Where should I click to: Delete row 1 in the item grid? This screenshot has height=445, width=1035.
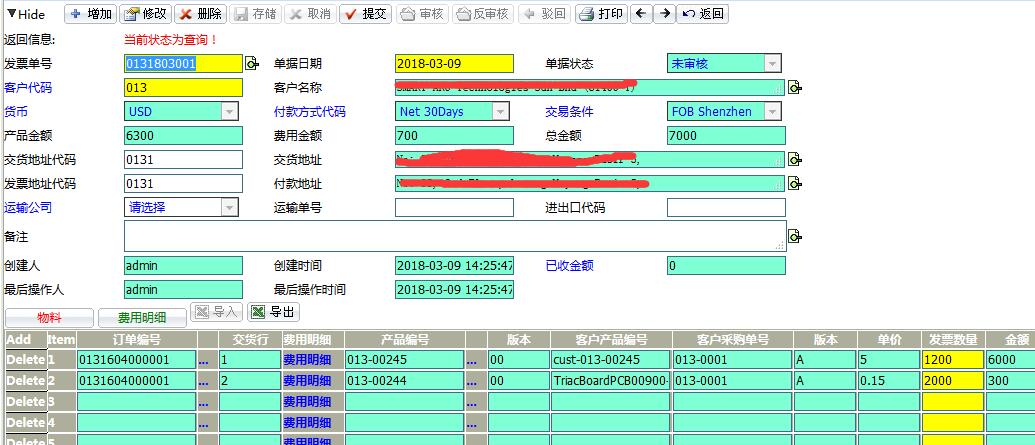point(25,359)
